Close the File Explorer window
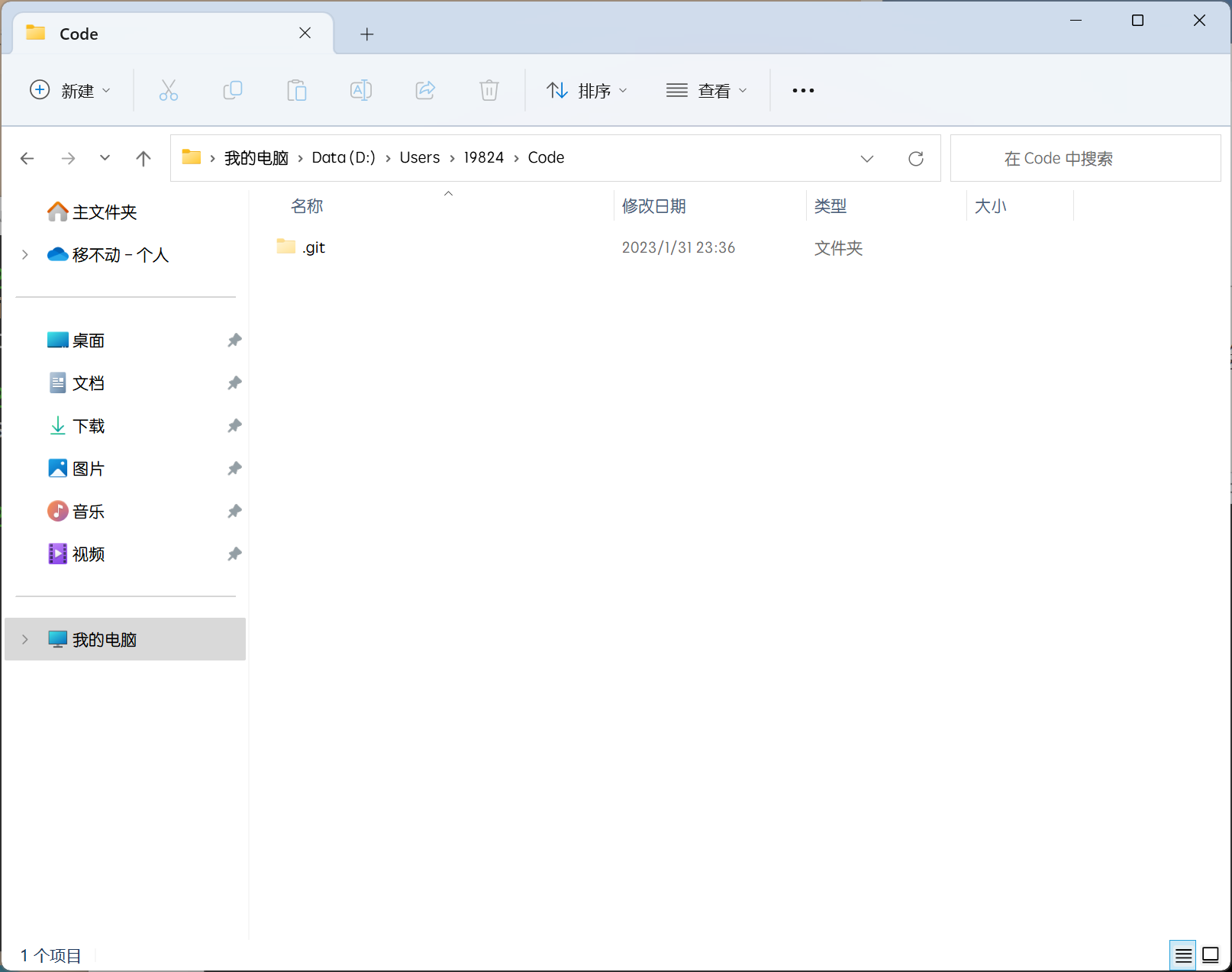Screen dimensions: 1232x972 coord(1199,21)
